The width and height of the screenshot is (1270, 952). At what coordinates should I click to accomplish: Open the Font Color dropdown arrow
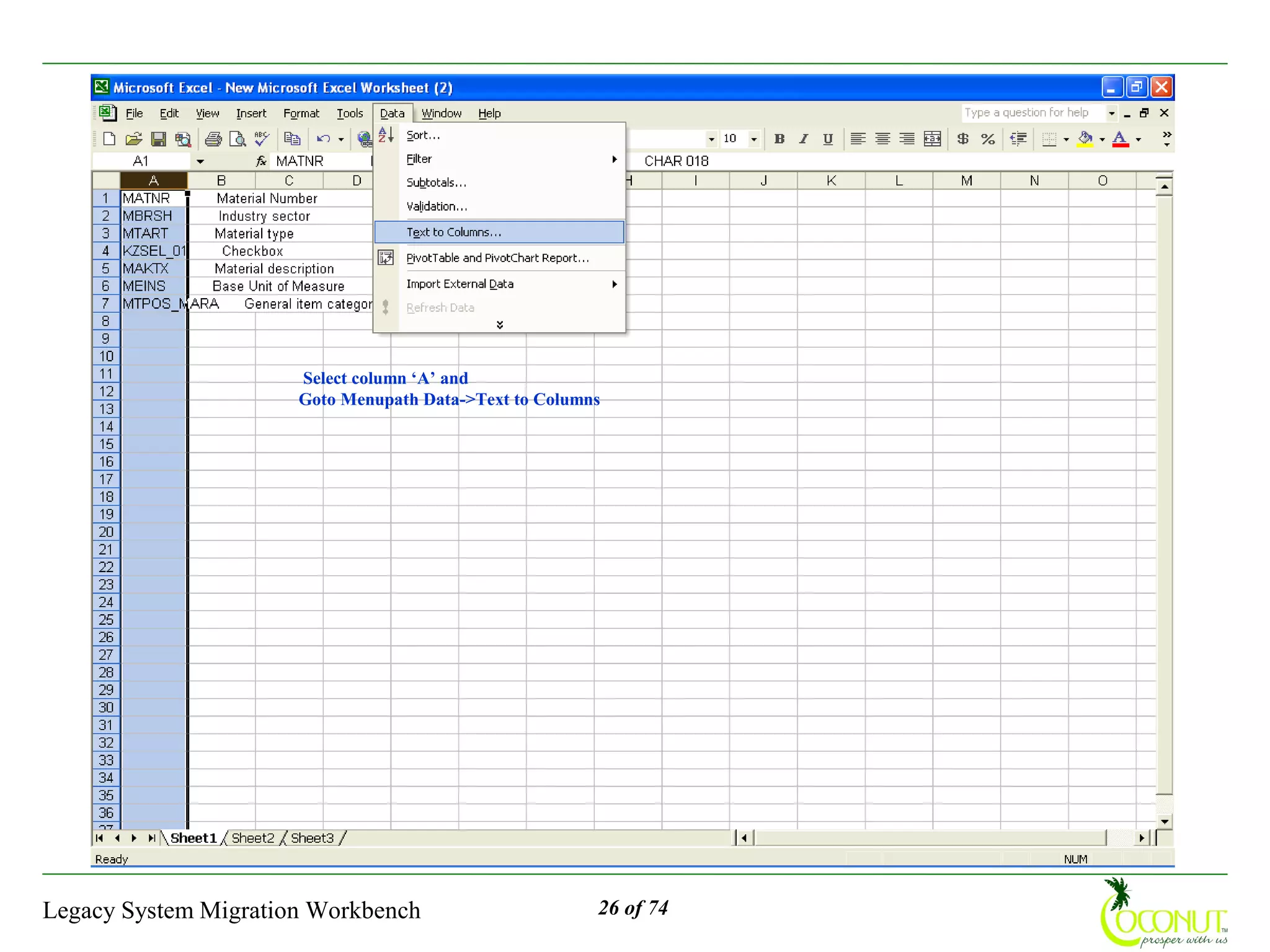click(1139, 139)
